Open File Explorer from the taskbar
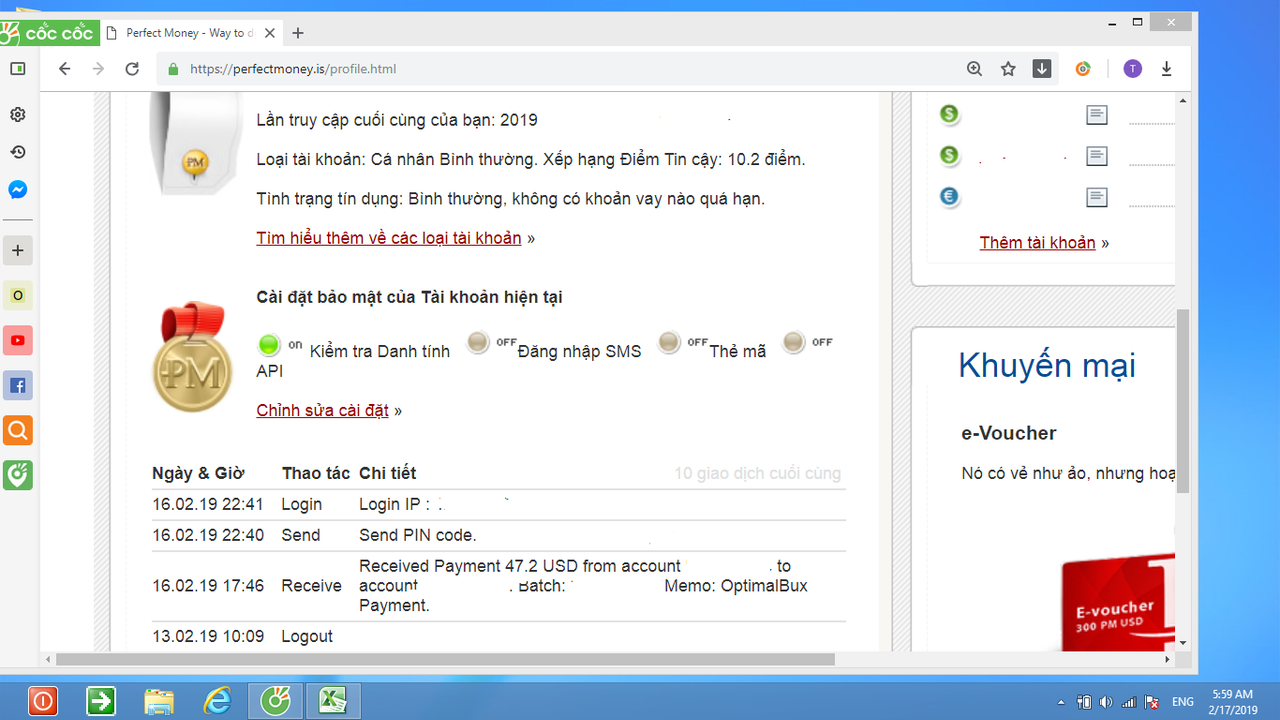This screenshot has height=720, width=1280. coord(159,701)
